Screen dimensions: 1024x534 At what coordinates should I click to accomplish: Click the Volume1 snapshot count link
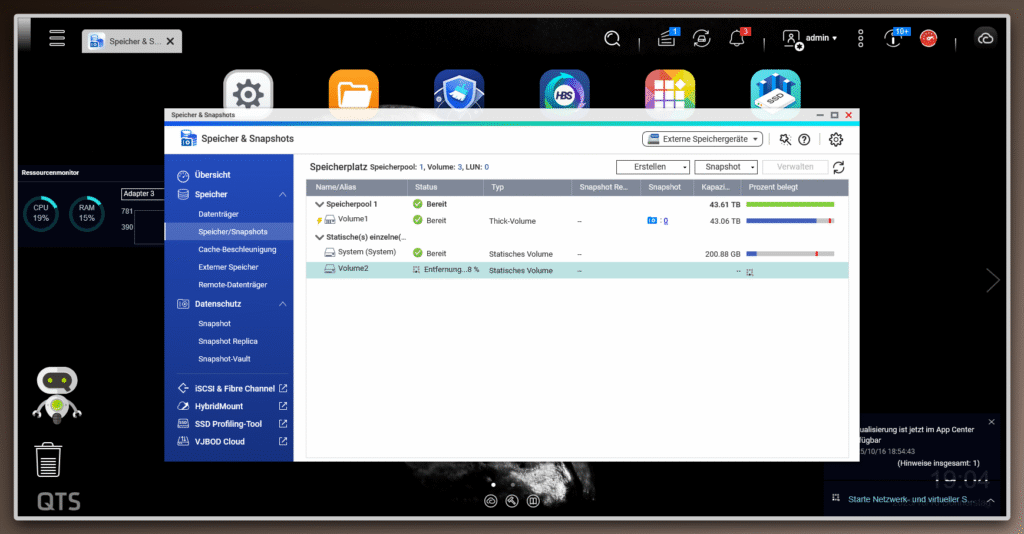click(x=666, y=220)
